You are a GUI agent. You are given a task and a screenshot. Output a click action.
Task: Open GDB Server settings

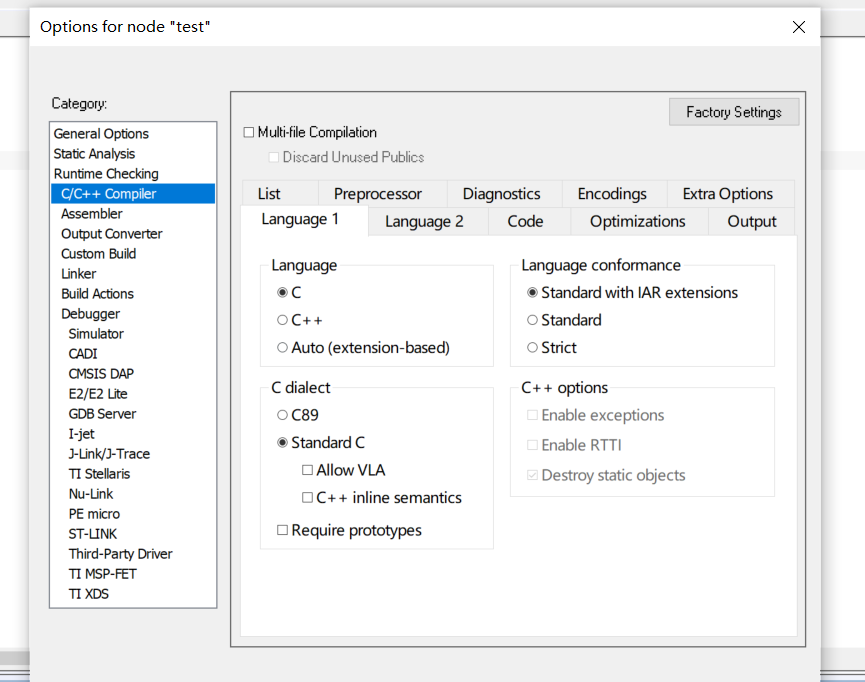[x=133, y=414]
